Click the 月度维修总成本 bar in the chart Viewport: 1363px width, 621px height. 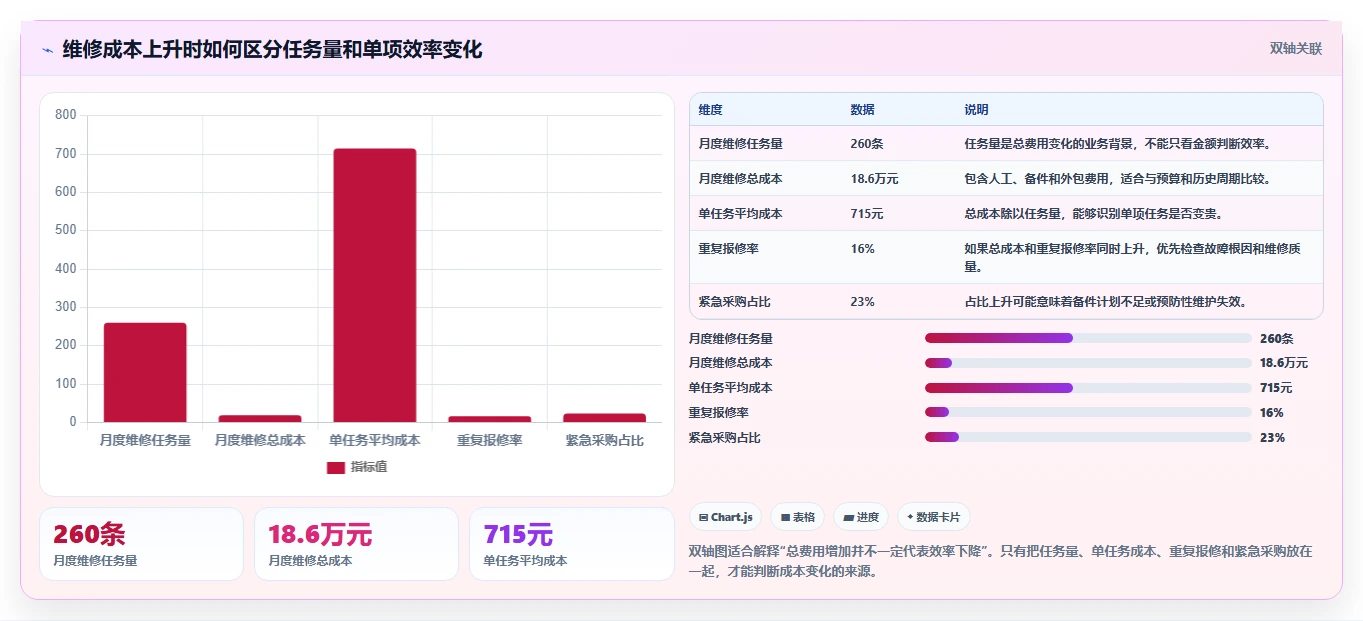[260, 418]
